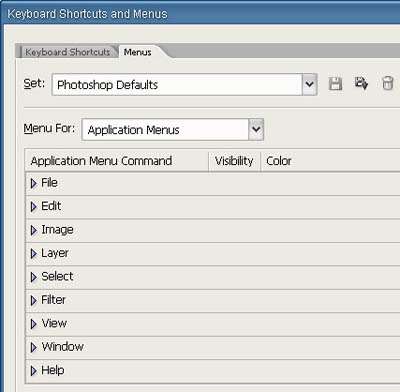Select the Help row label
Image resolution: width=400 pixels, height=392 pixels.
click(53, 370)
